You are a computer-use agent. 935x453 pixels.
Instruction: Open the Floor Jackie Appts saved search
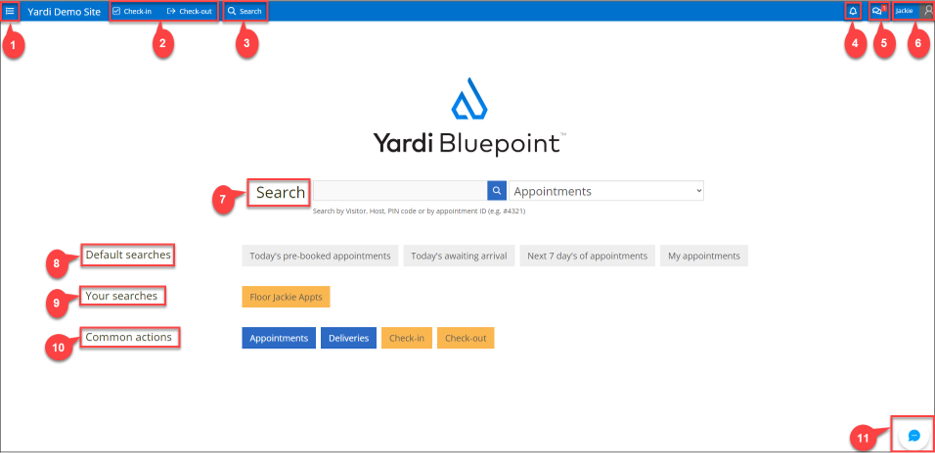tap(286, 297)
